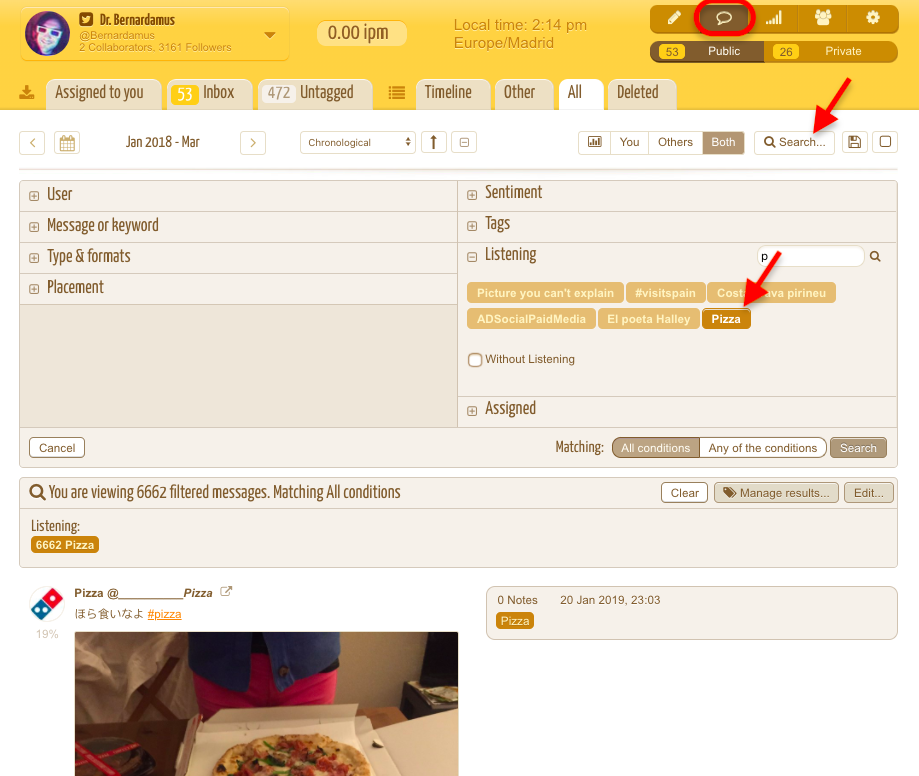Viewport: 919px width, 776px height.
Task: Choose All conditions matching option
Action: pos(655,448)
